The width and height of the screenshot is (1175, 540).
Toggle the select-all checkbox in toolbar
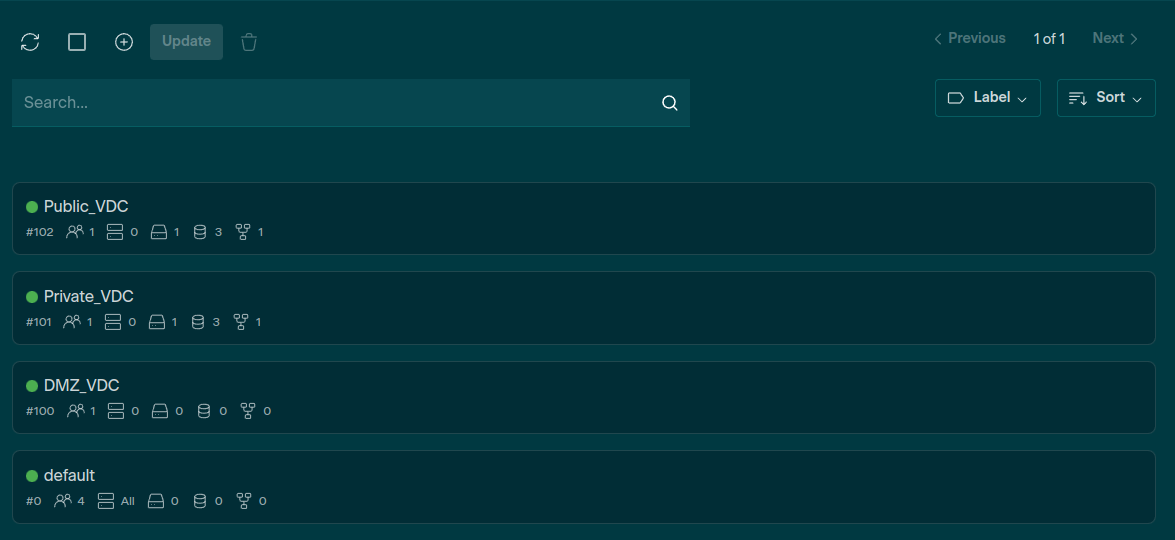click(77, 42)
